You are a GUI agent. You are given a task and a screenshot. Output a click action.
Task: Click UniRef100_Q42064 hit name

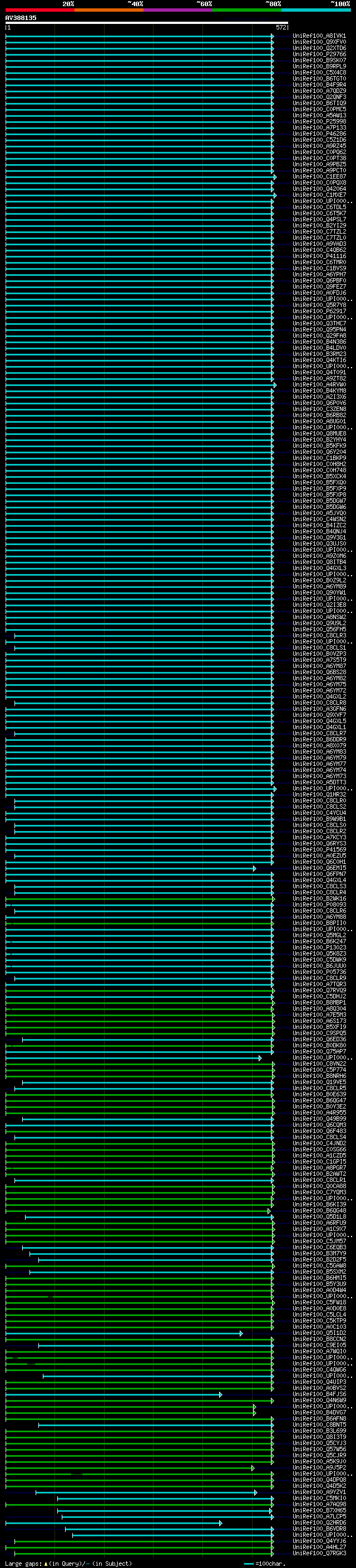(319, 189)
